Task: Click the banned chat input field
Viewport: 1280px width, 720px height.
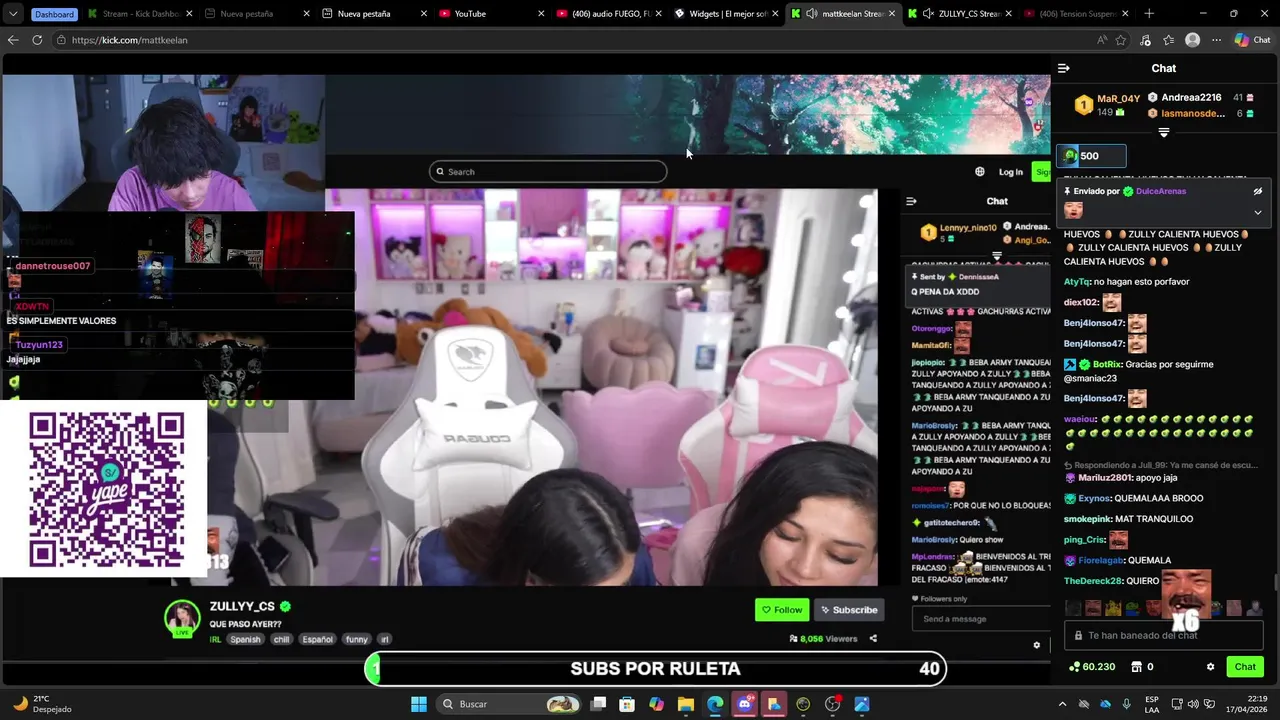Action: click(x=1163, y=635)
